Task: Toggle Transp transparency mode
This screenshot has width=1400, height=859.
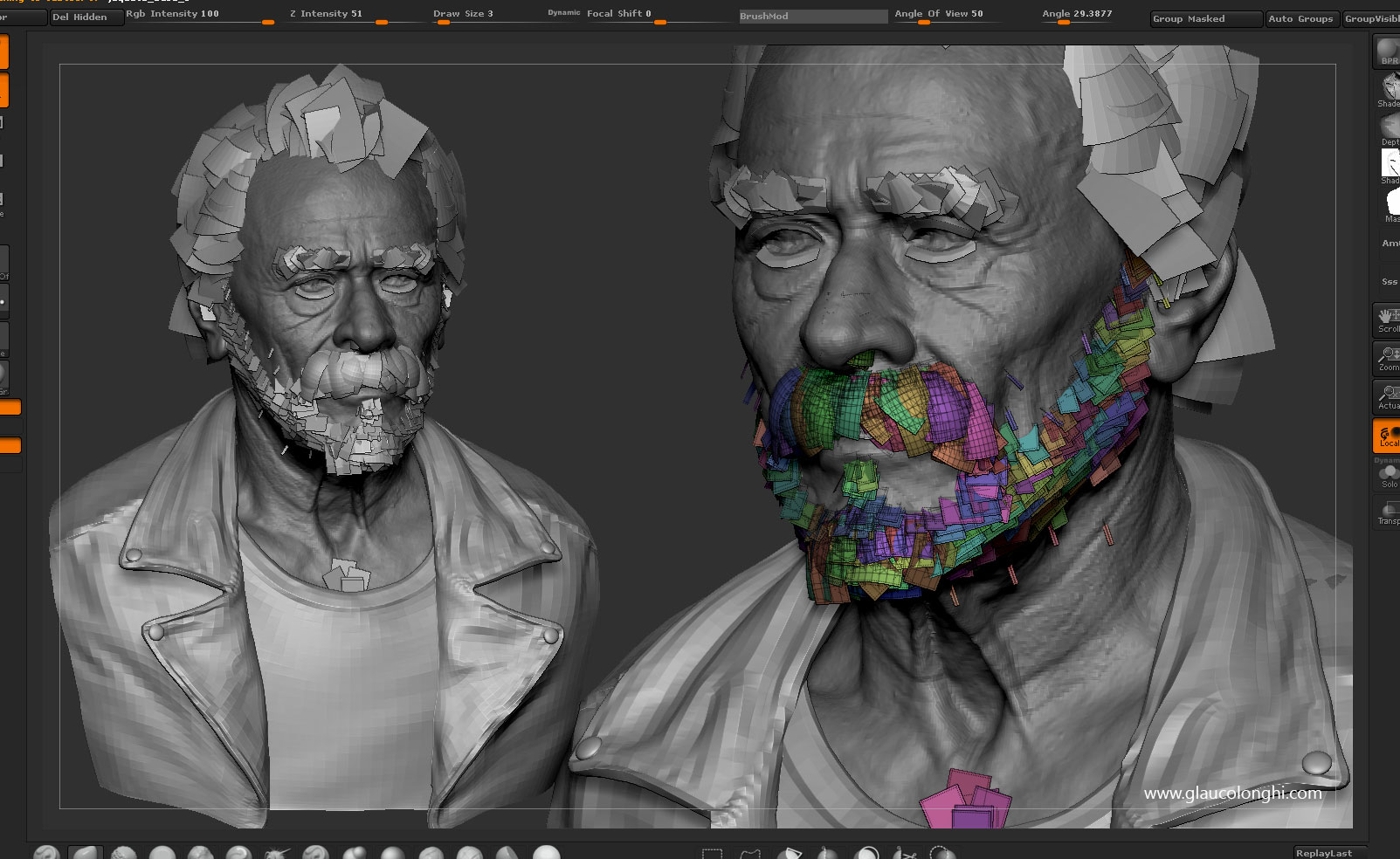Action: point(1388,512)
